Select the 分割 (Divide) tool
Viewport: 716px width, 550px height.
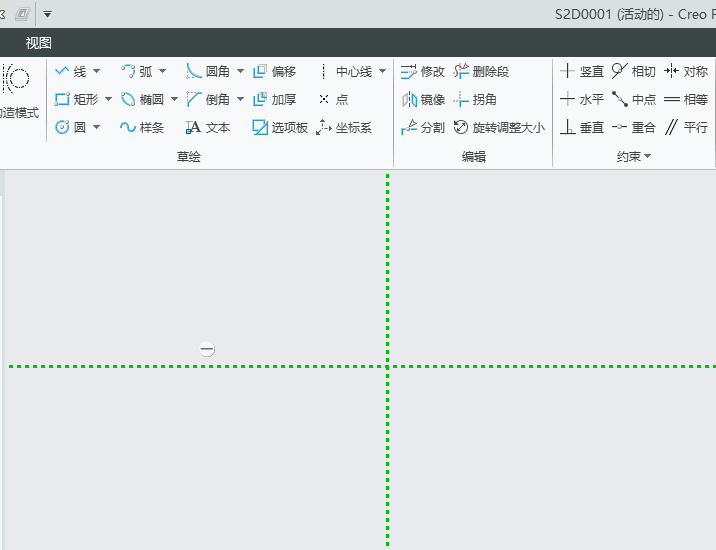[x=422, y=127]
